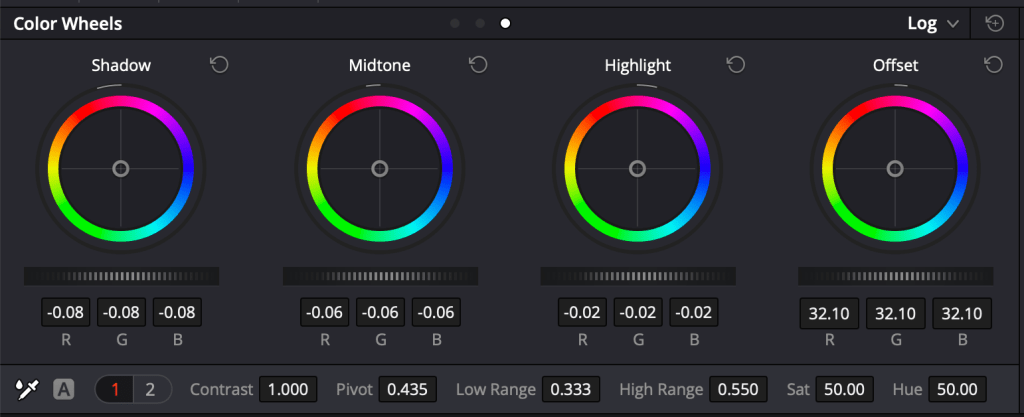Select the Shadow R value field
This screenshot has height=417, width=1024.
tap(66, 313)
